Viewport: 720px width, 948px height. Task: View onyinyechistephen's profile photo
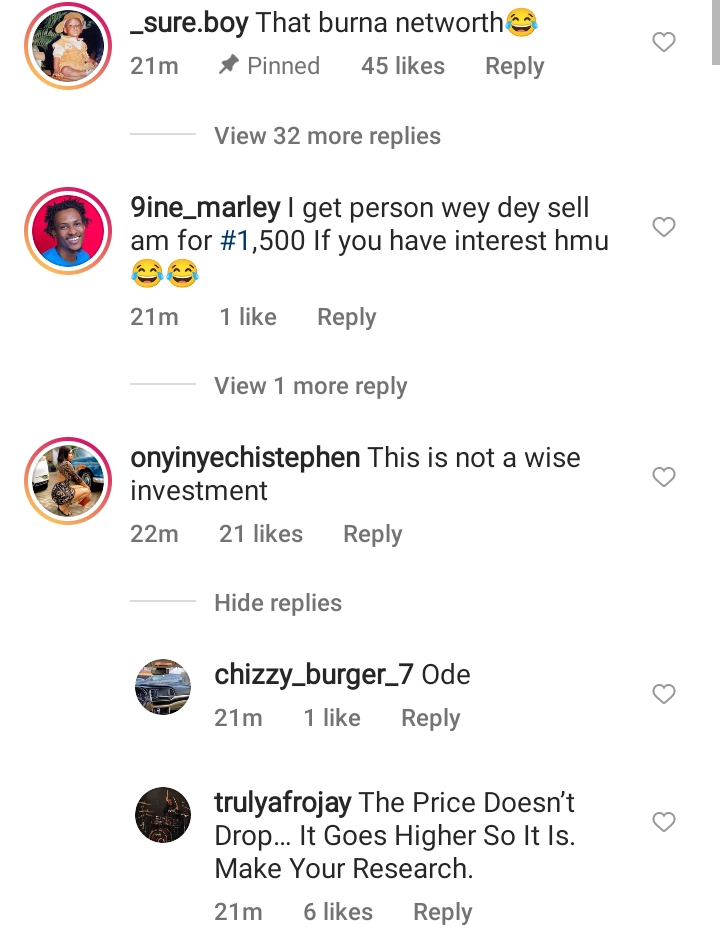click(x=68, y=481)
